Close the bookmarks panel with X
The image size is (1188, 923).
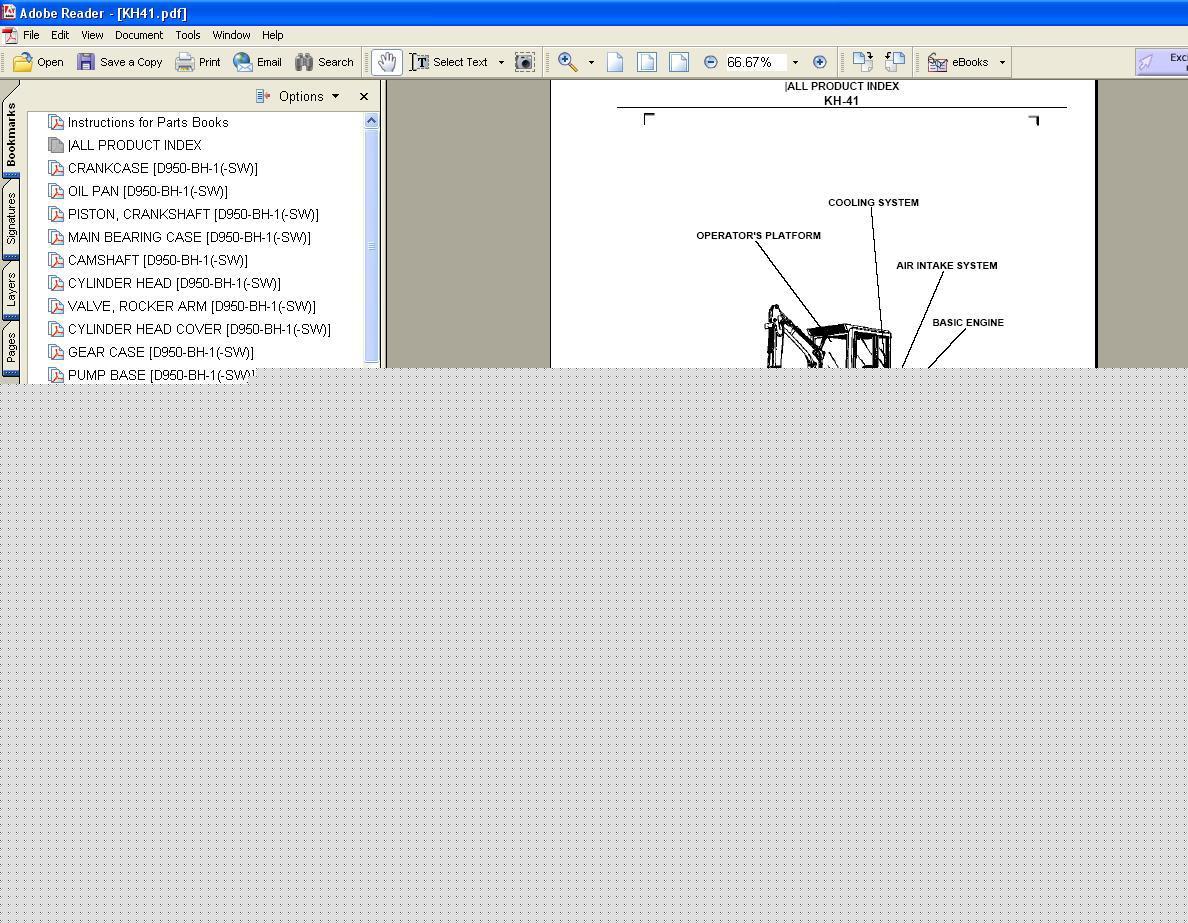pos(364,96)
